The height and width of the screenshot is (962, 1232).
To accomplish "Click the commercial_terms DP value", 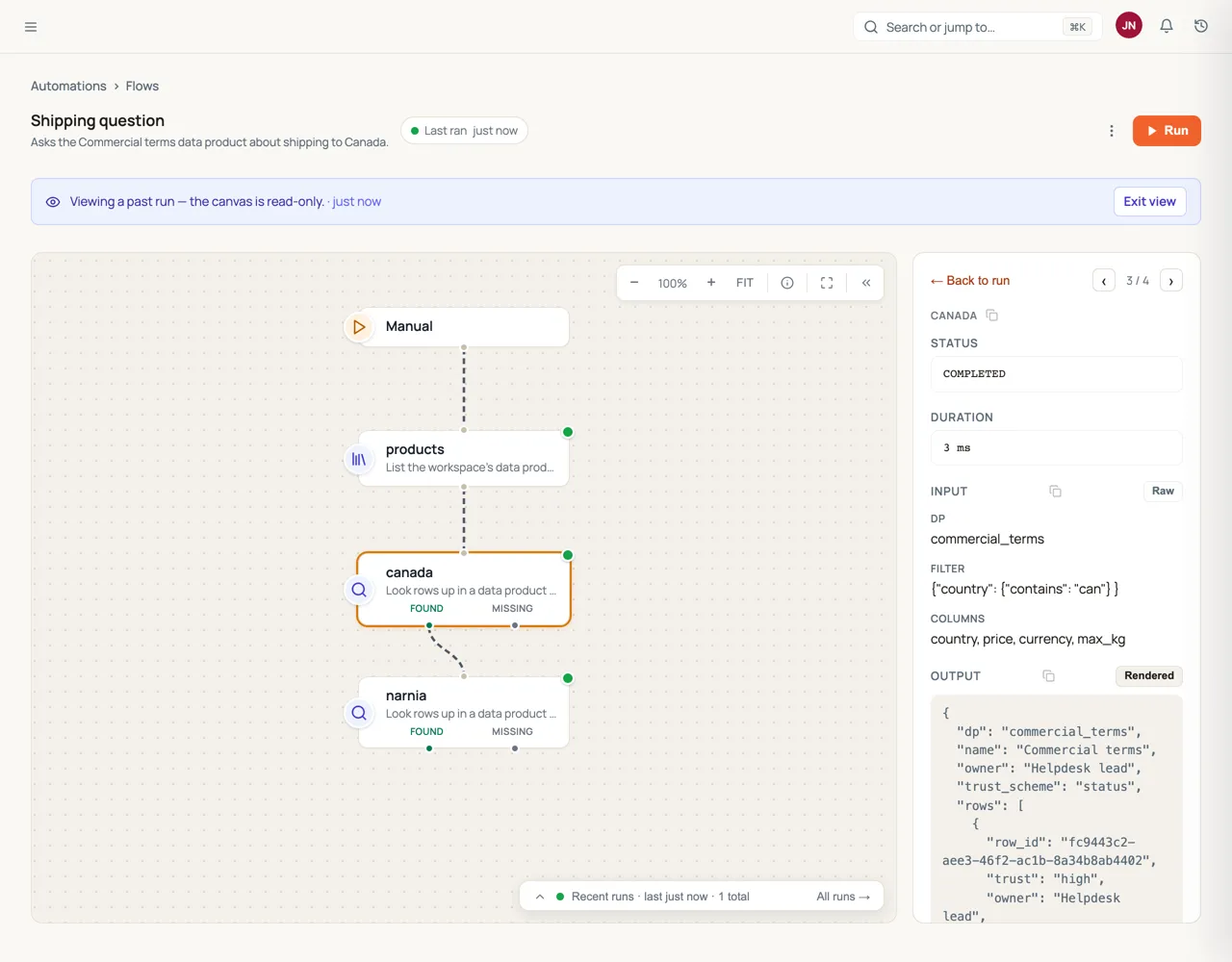I will tap(988, 540).
